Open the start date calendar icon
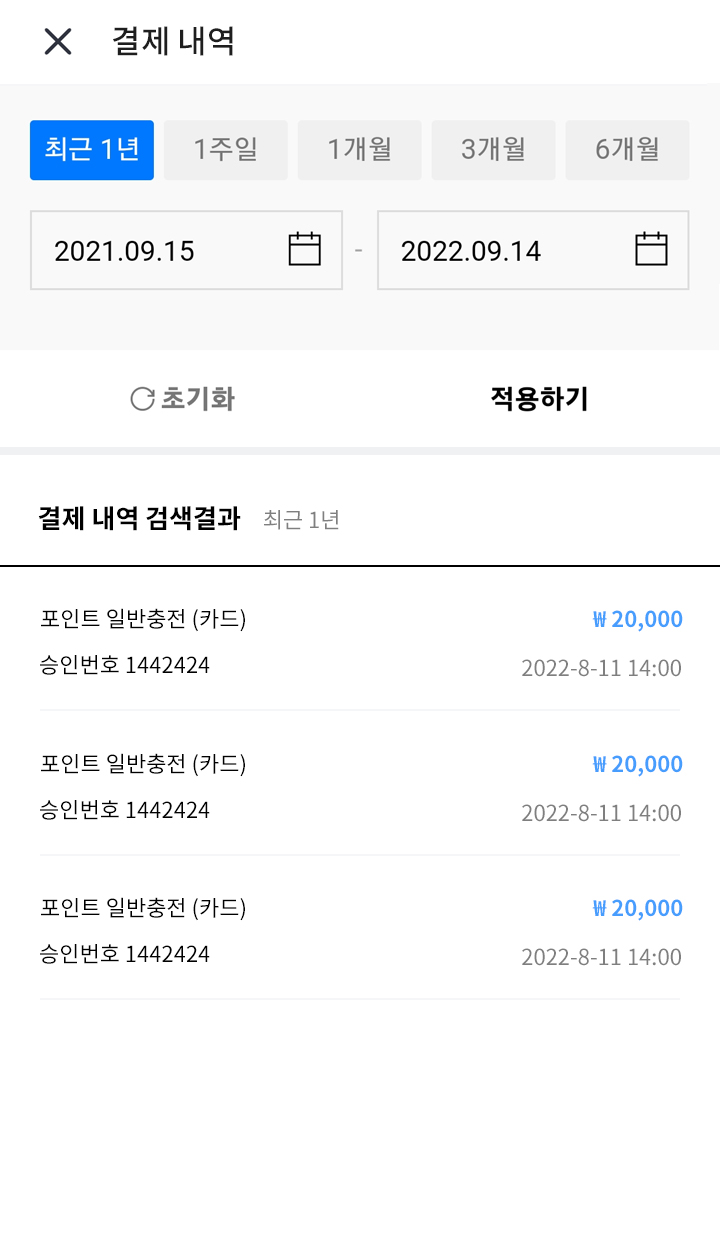 304,249
